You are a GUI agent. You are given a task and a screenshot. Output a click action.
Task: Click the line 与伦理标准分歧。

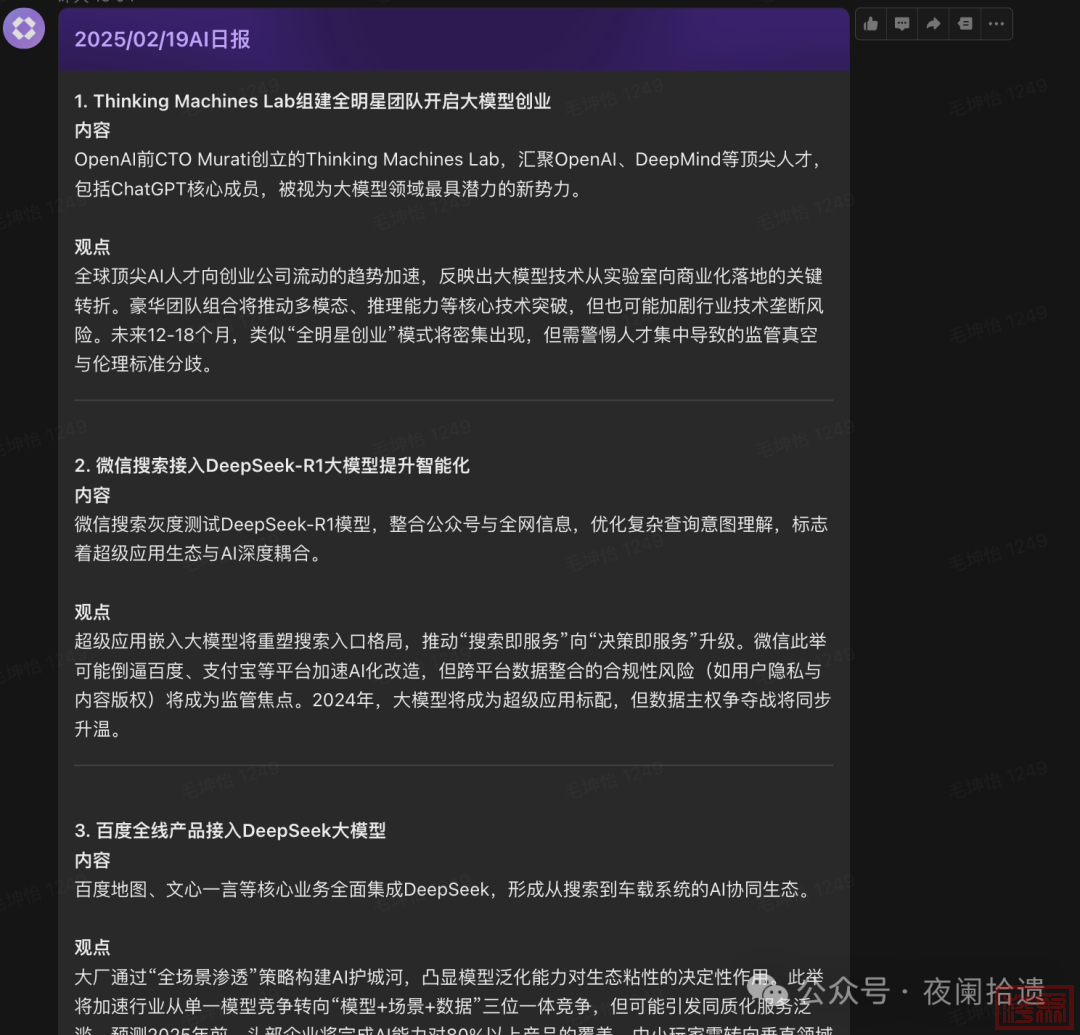[x=144, y=364]
